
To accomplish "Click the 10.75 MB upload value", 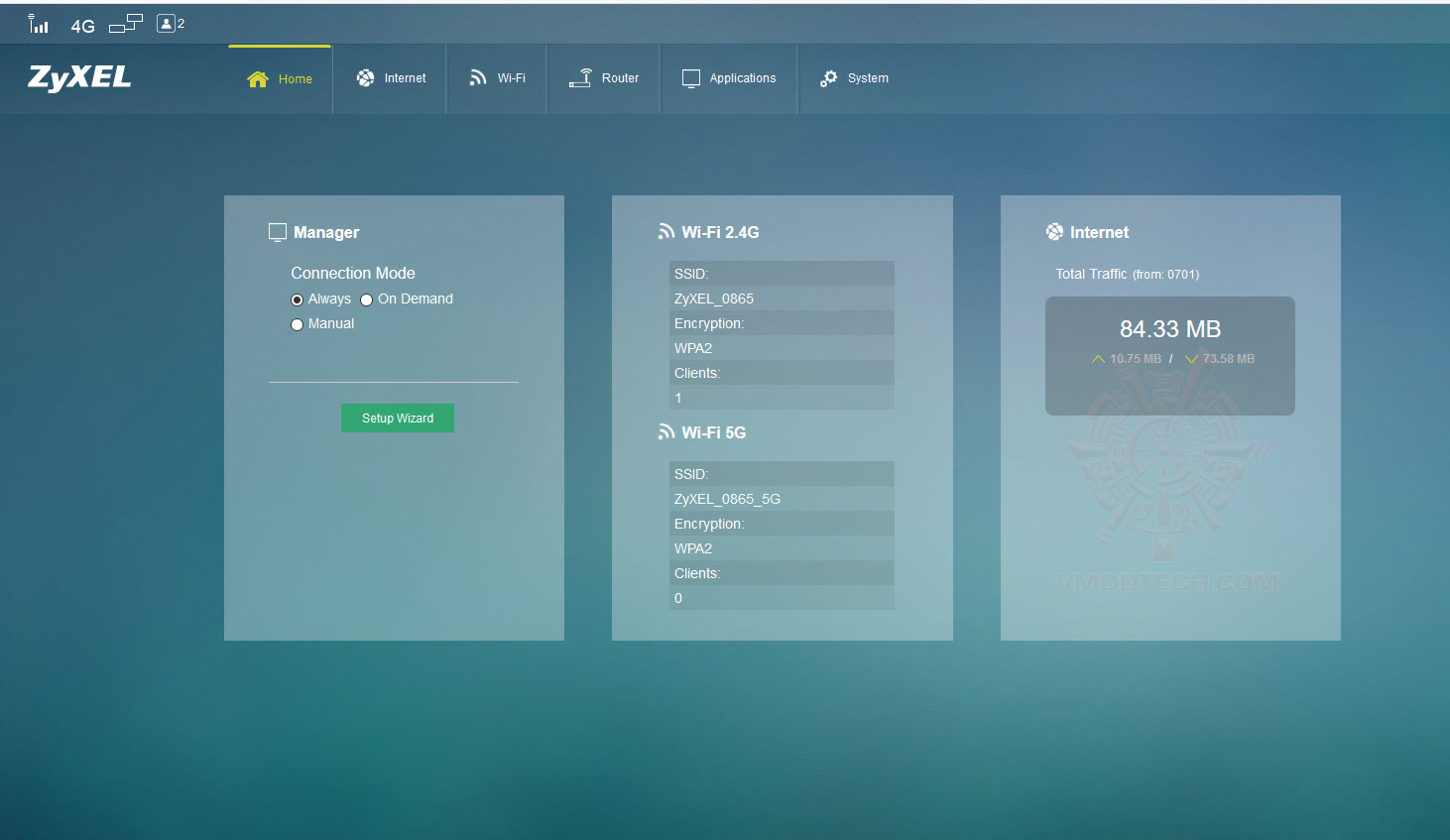I will tap(1136, 359).
